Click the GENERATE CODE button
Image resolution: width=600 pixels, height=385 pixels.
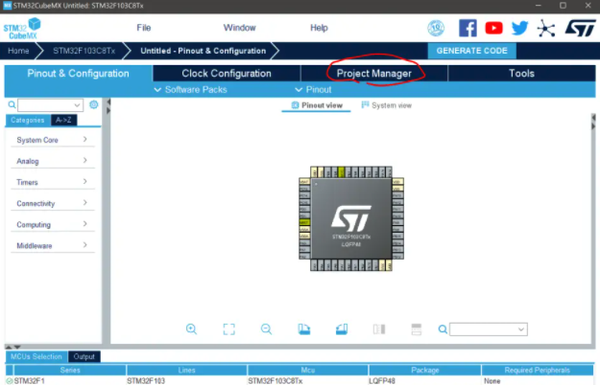472,51
